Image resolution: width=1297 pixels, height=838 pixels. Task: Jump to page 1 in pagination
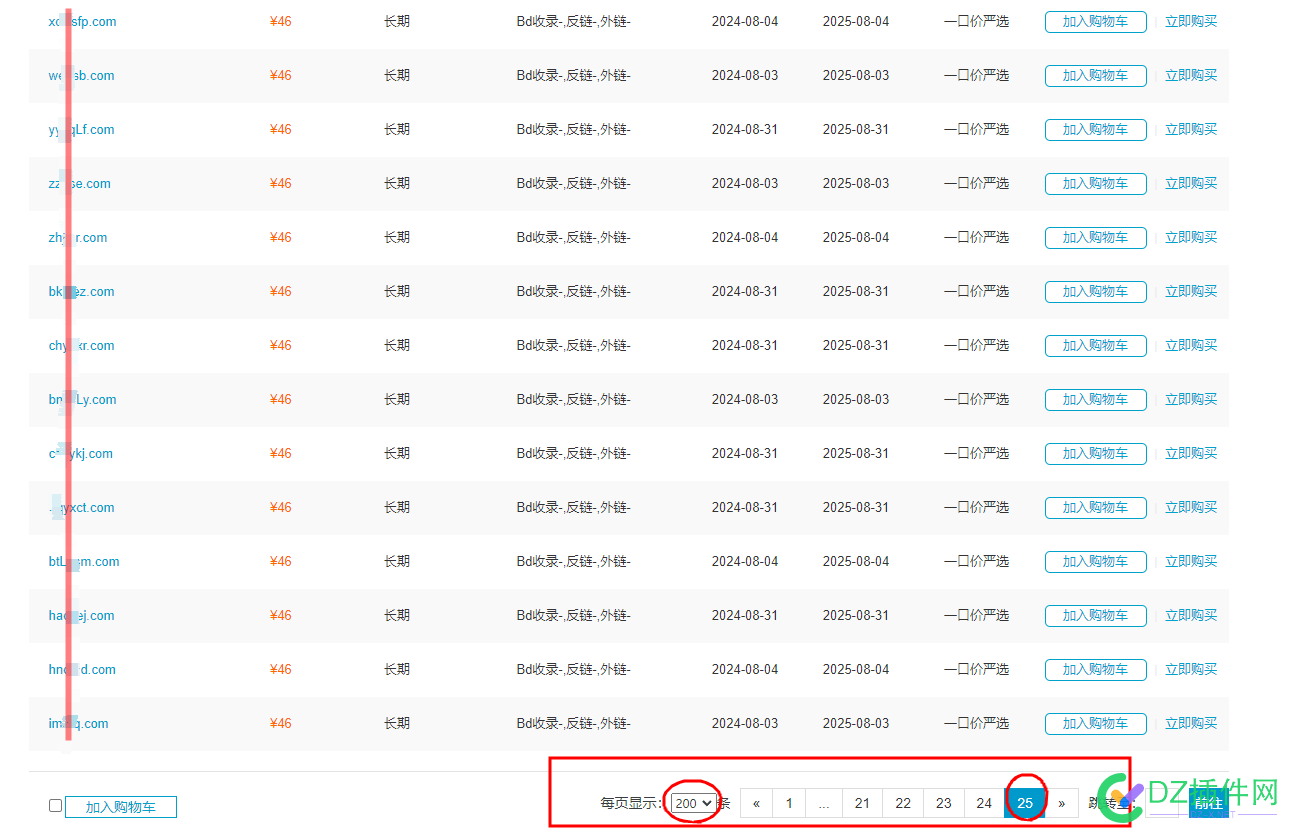pos(789,803)
